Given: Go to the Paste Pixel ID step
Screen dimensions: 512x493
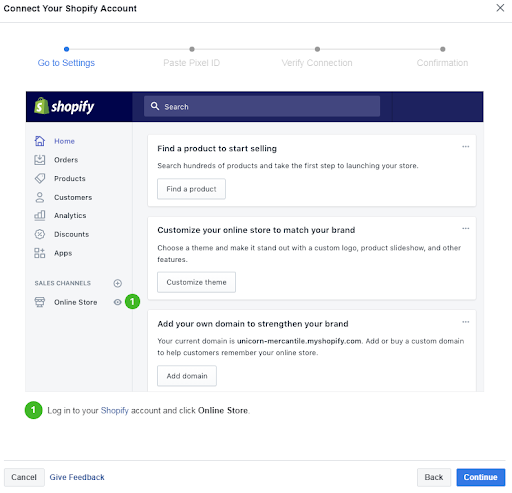Looking at the screenshot, I should pyautogui.click(x=192, y=63).
